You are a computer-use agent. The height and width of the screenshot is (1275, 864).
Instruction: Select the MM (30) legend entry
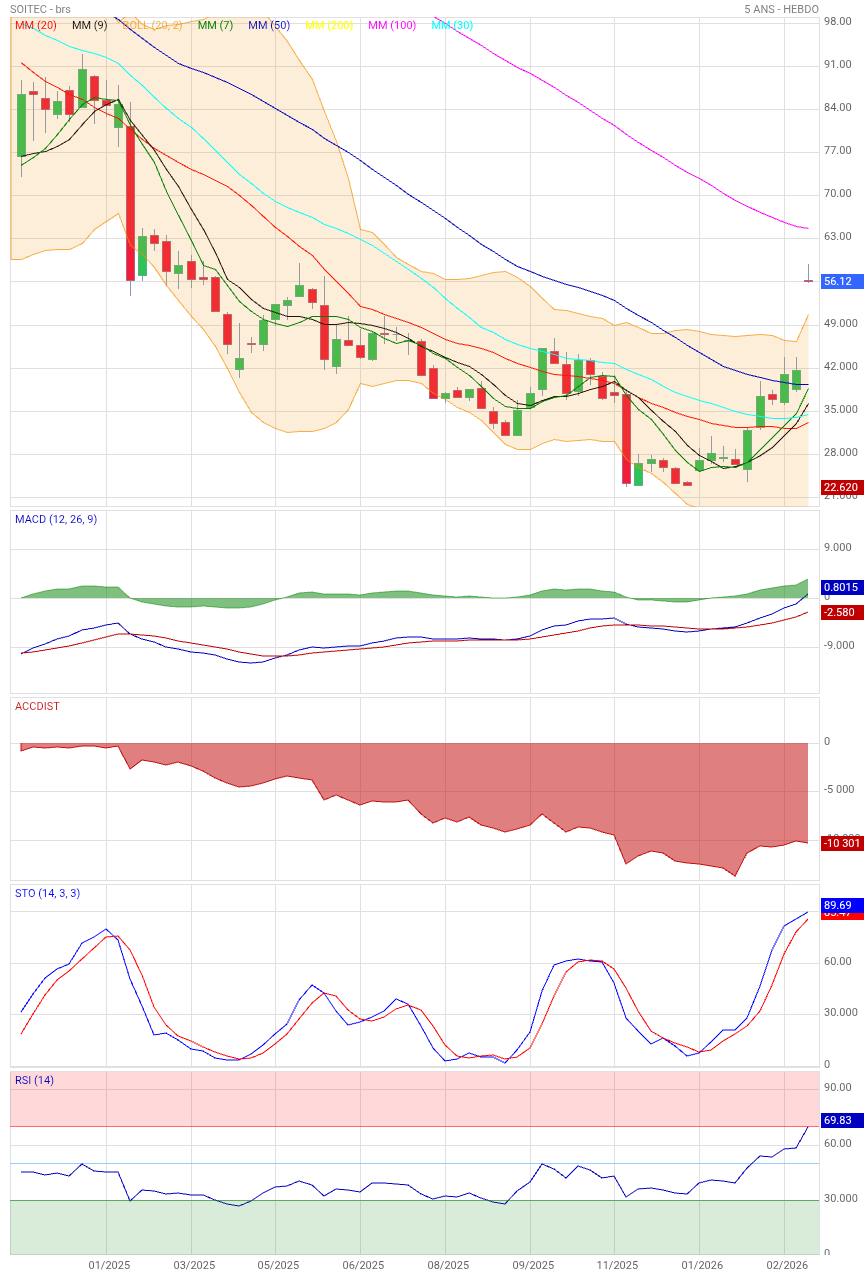click(x=452, y=25)
